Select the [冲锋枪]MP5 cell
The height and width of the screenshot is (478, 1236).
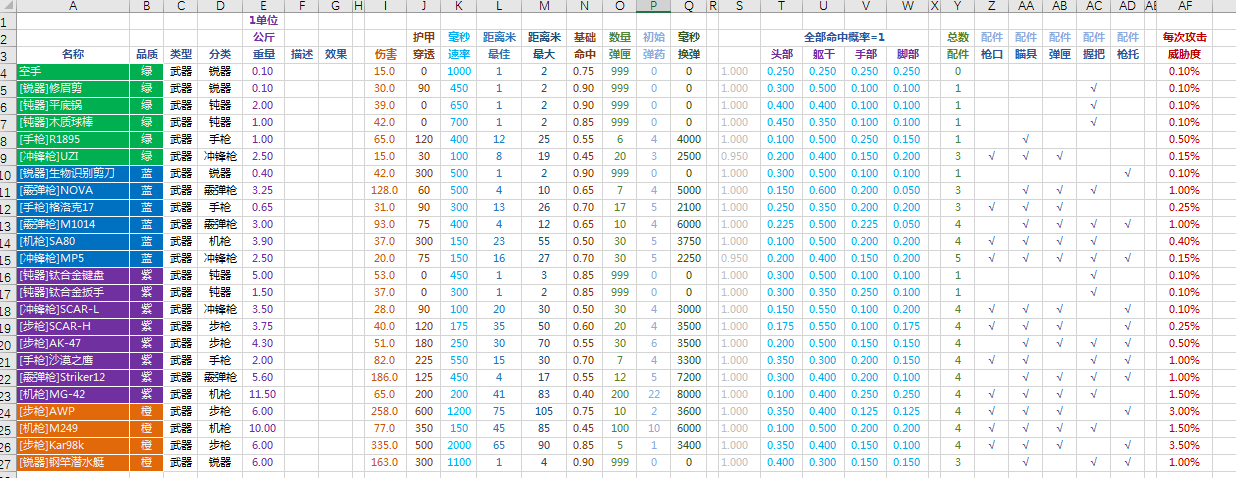pyautogui.click(x=73, y=258)
